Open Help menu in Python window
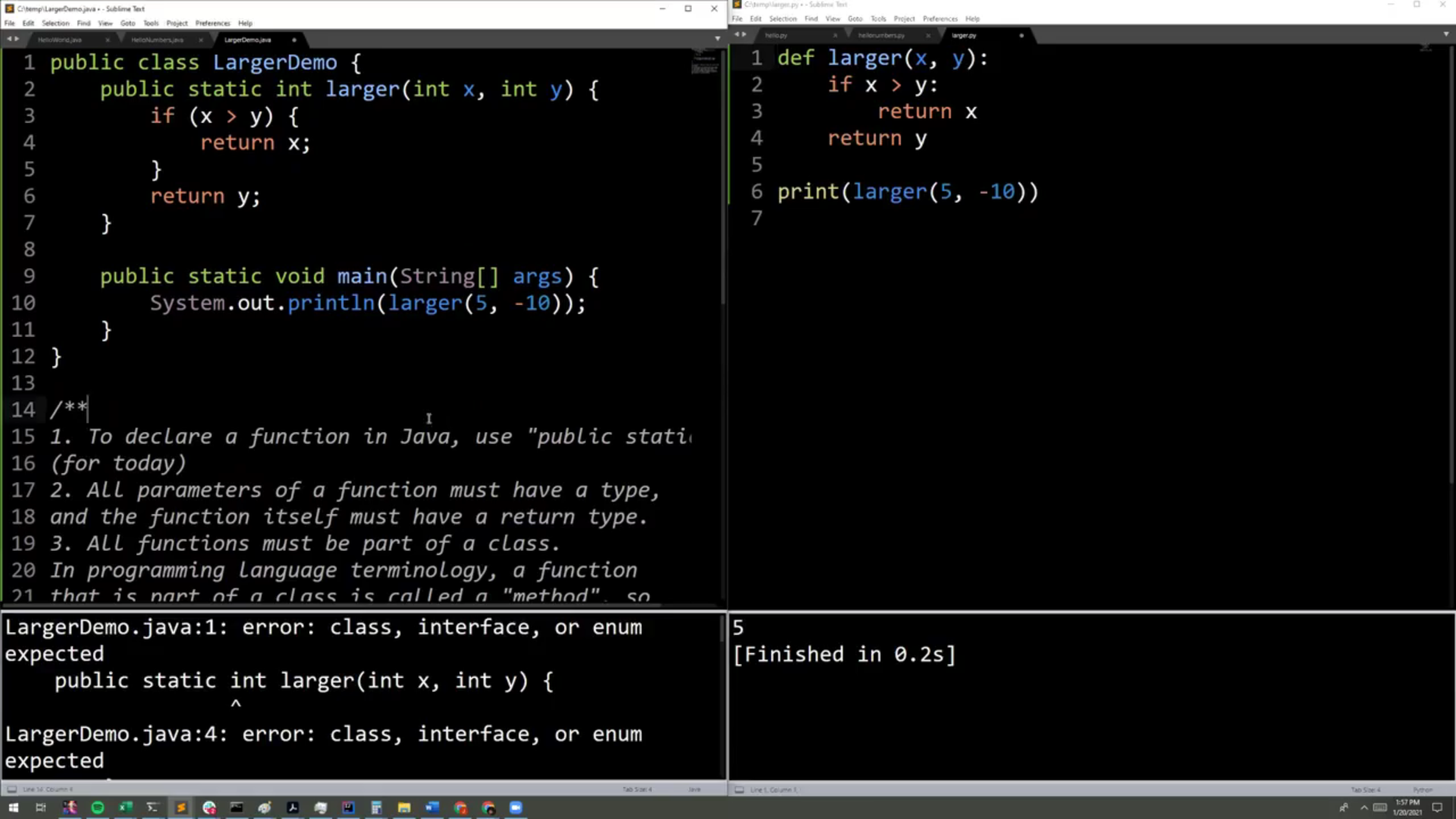1456x819 pixels. pos(972,18)
